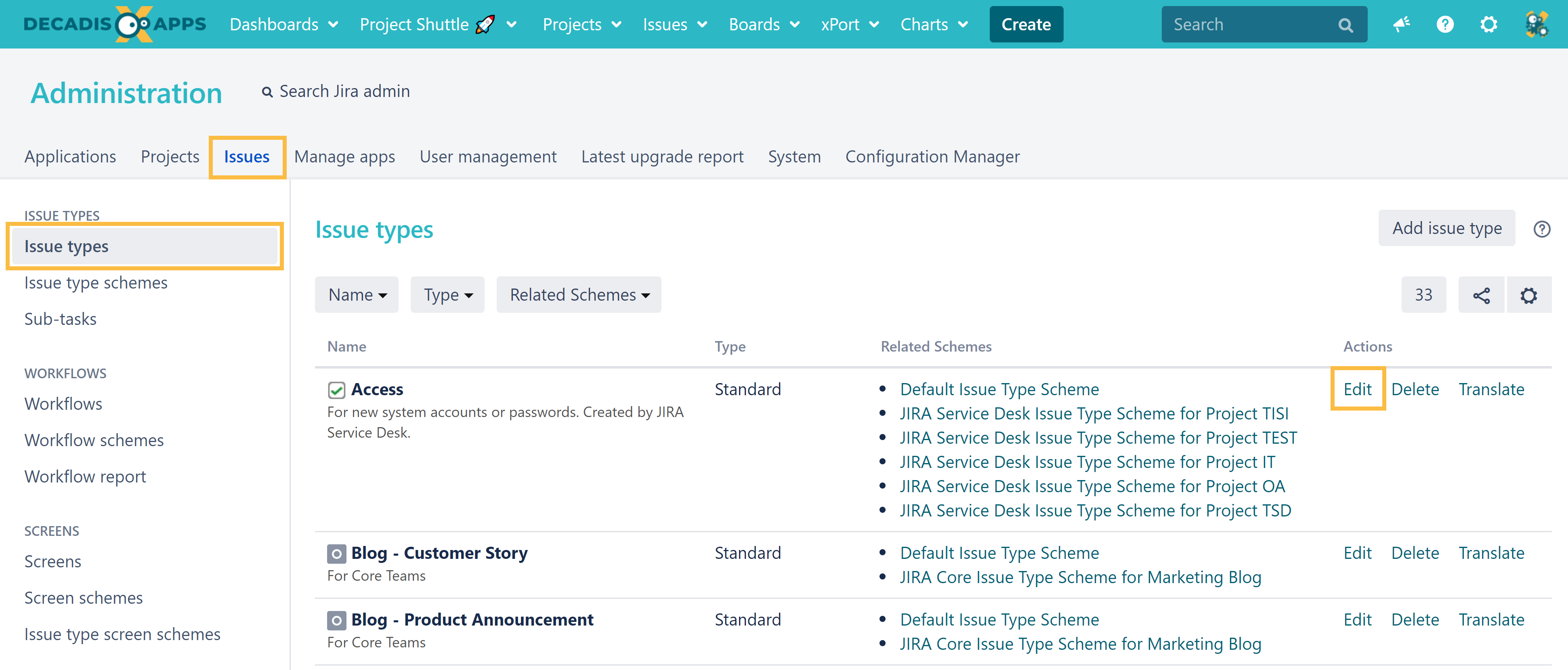Open Workflows in sidebar
The width and height of the screenshot is (1568, 670).
point(63,405)
